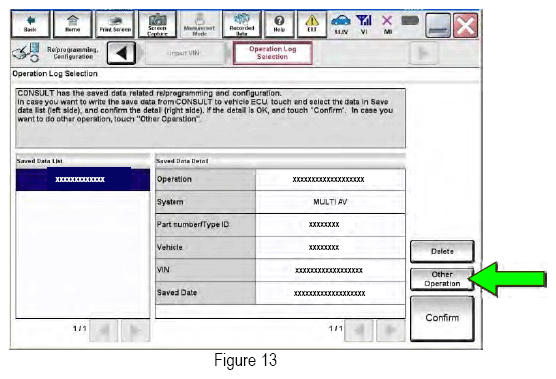Click the MULTI AV system value

pyautogui.click(x=330, y=202)
